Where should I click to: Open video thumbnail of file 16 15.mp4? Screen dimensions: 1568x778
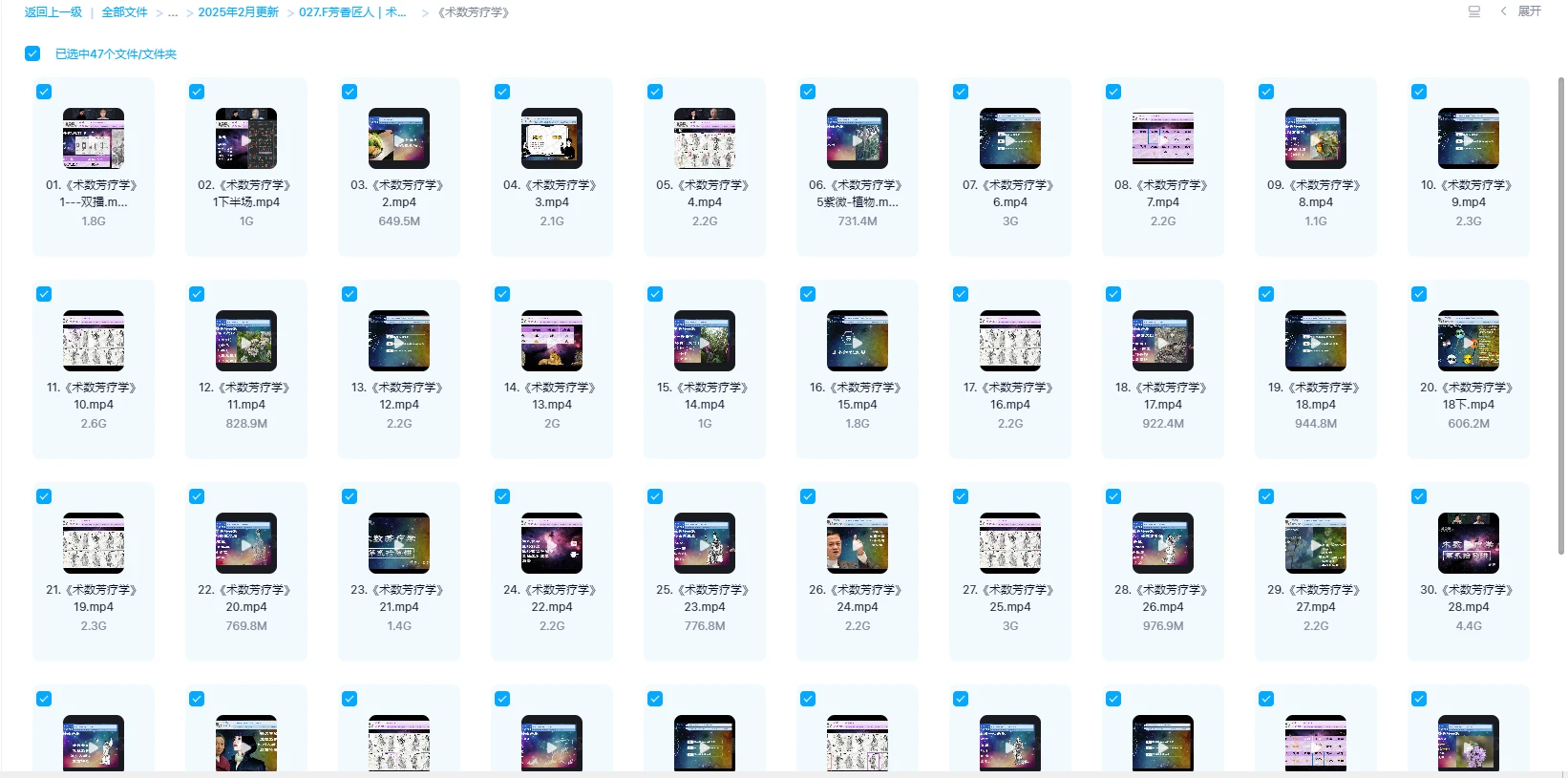[x=858, y=341]
